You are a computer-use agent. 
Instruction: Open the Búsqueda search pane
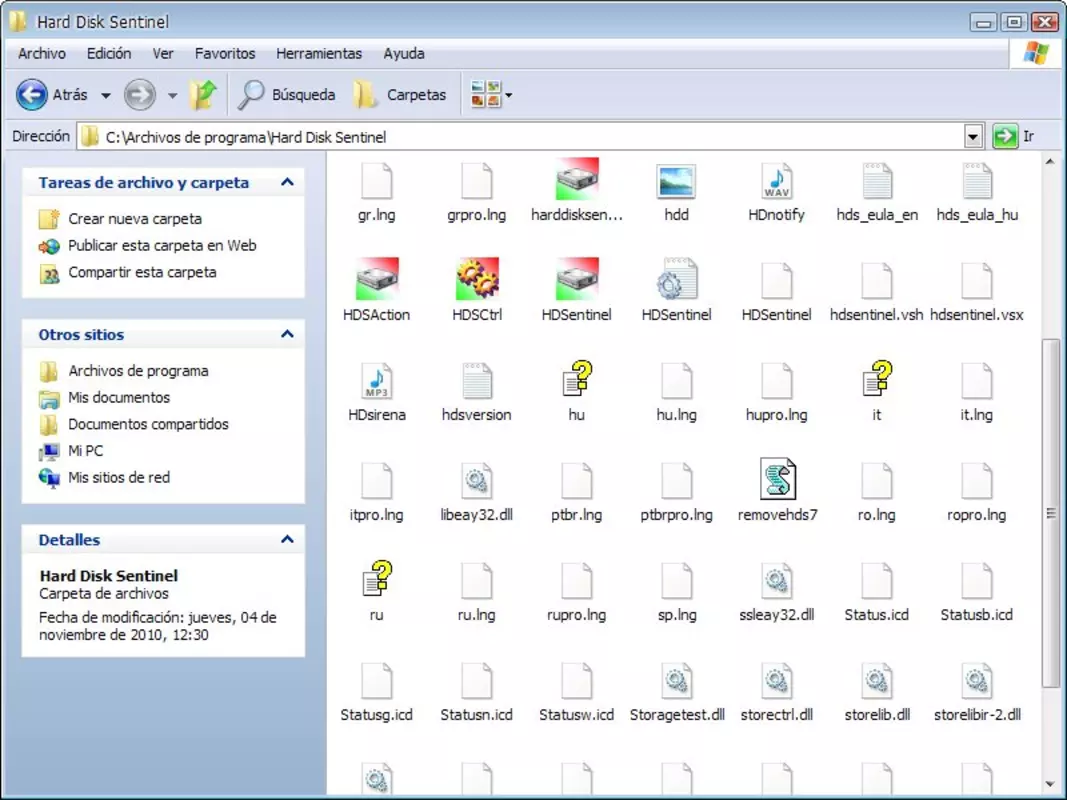pyautogui.click(x=286, y=95)
